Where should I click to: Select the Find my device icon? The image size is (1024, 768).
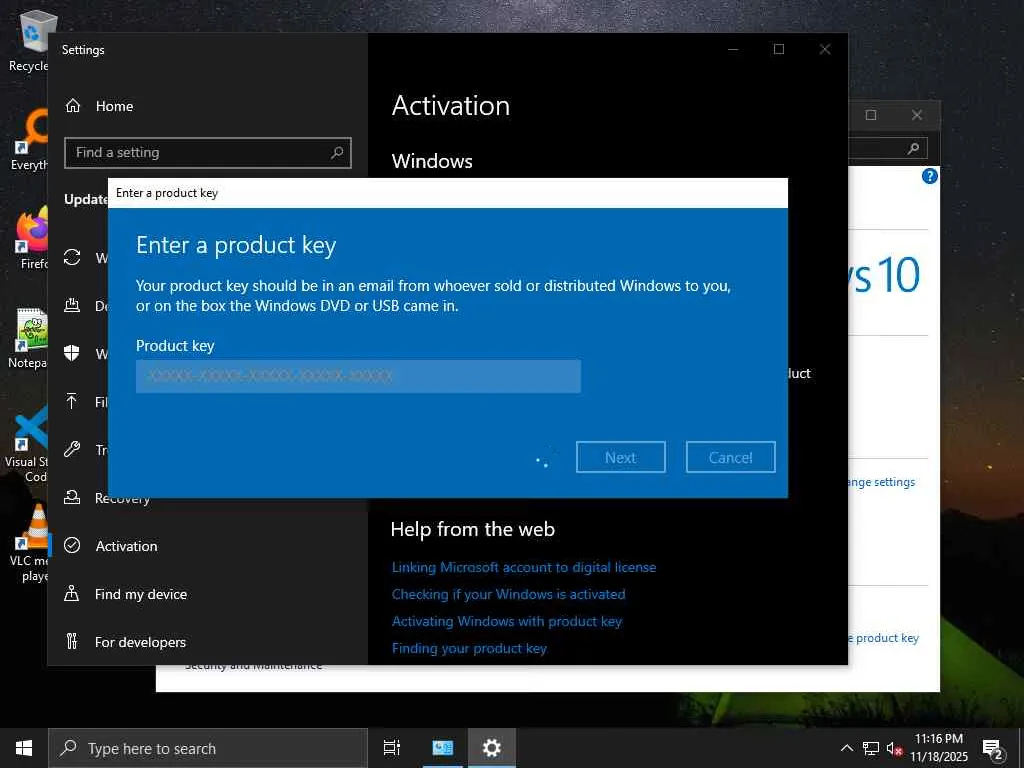72,594
